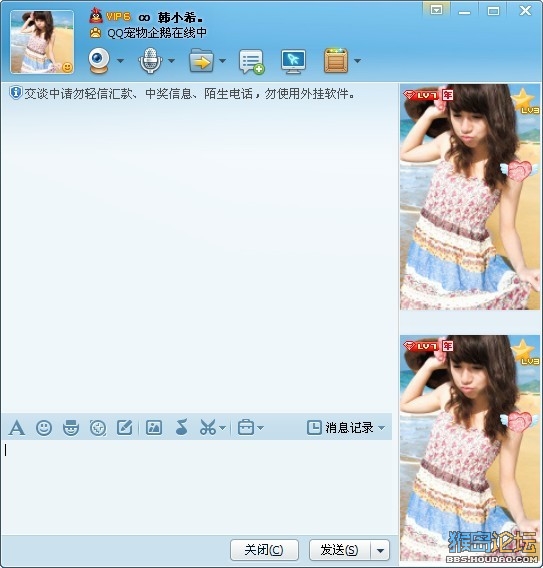Click the LV7 red diamond badge on top show
The image size is (543, 568).
coord(420,95)
